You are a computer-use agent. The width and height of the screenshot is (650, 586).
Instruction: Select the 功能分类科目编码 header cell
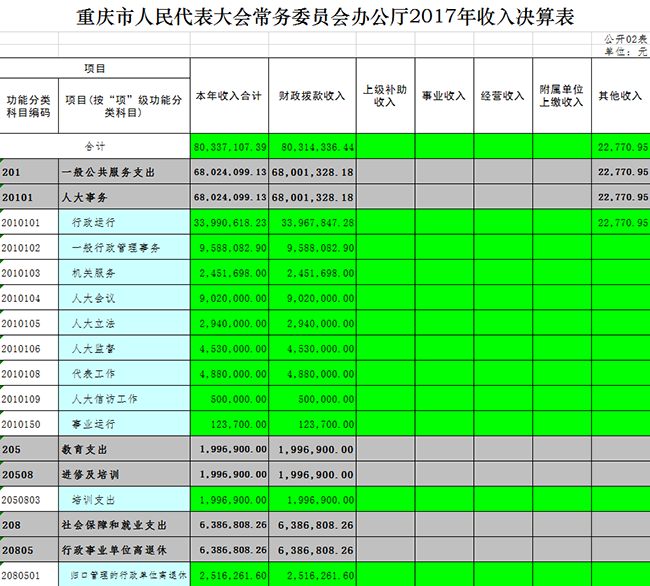tap(29, 107)
